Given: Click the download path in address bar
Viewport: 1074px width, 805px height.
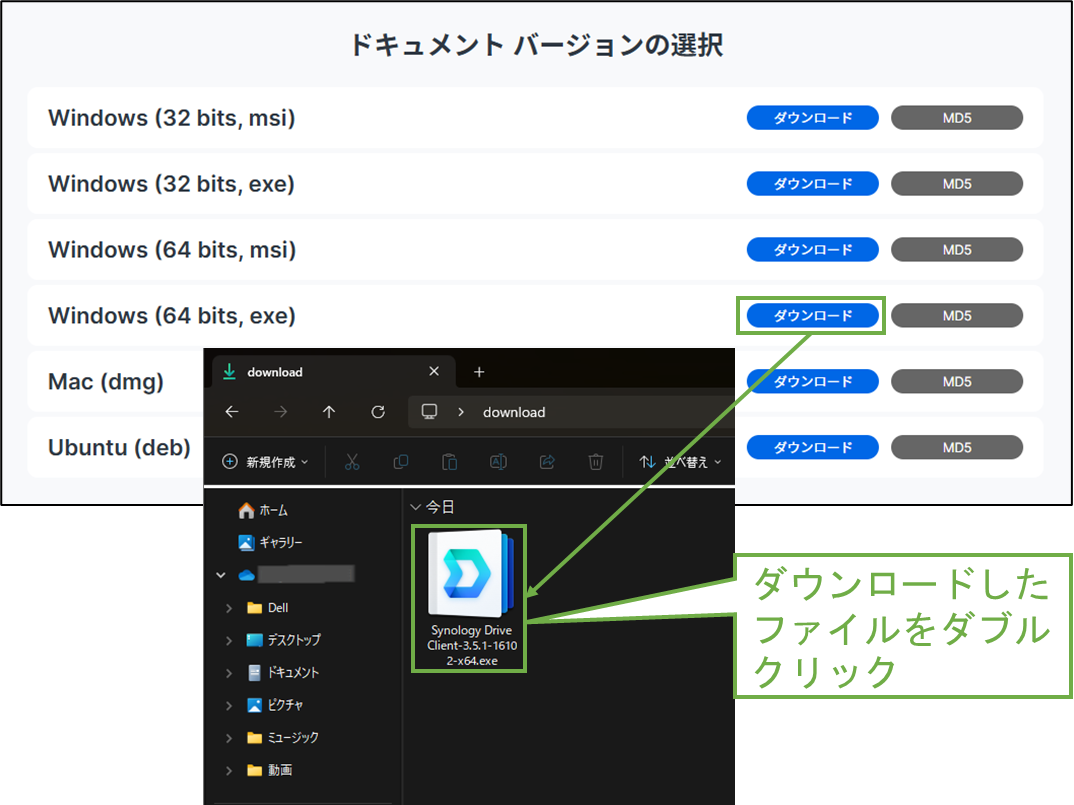Looking at the screenshot, I should [514, 412].
